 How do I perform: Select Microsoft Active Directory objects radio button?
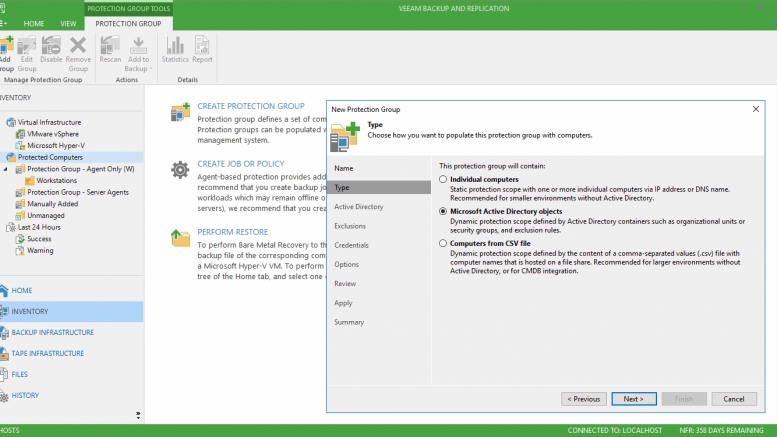pos(443,211)
